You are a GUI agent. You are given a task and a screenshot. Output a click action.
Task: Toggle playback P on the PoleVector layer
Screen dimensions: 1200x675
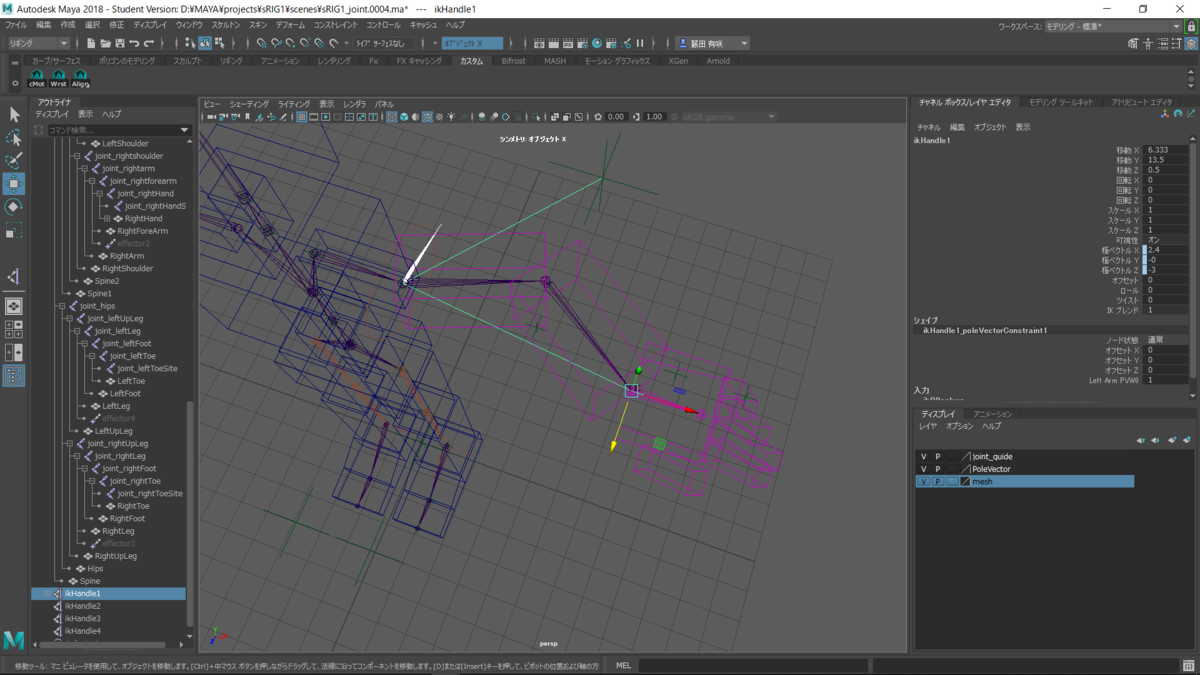(938, 469)
